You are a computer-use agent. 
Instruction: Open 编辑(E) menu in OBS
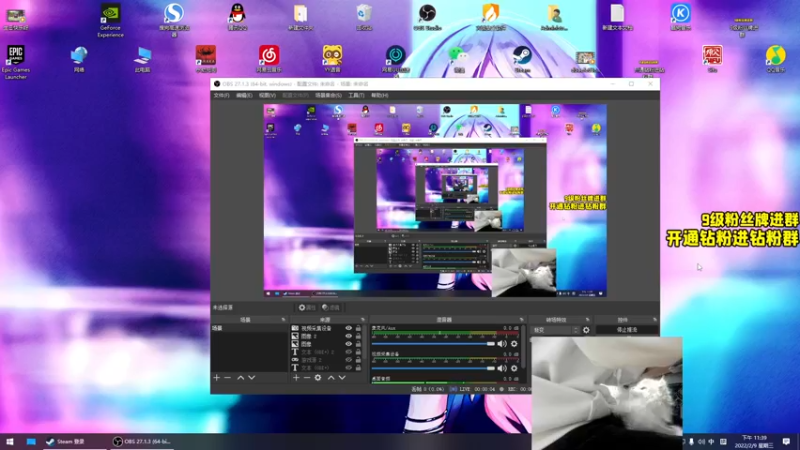244,95
